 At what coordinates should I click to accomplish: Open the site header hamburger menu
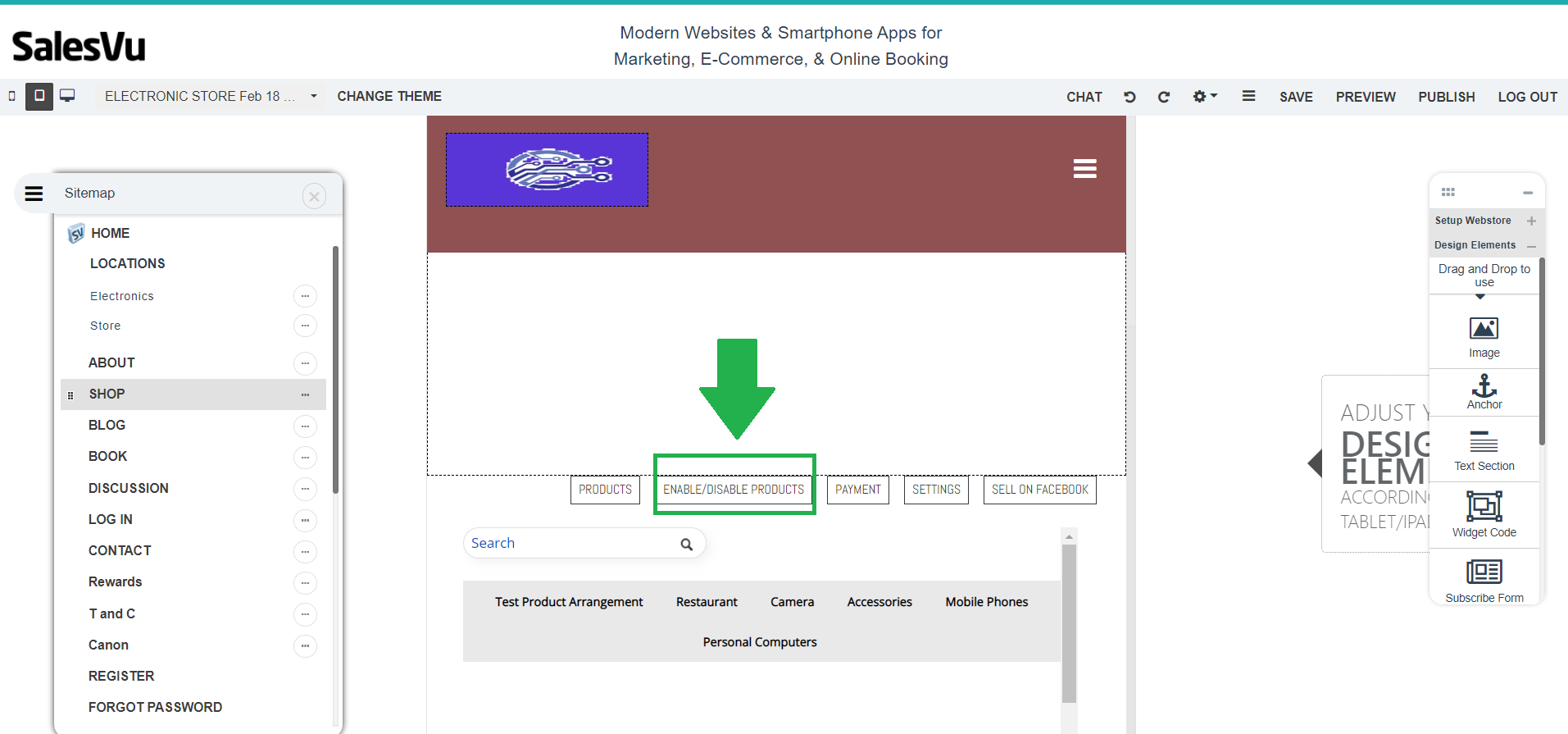coord(1084,169)
